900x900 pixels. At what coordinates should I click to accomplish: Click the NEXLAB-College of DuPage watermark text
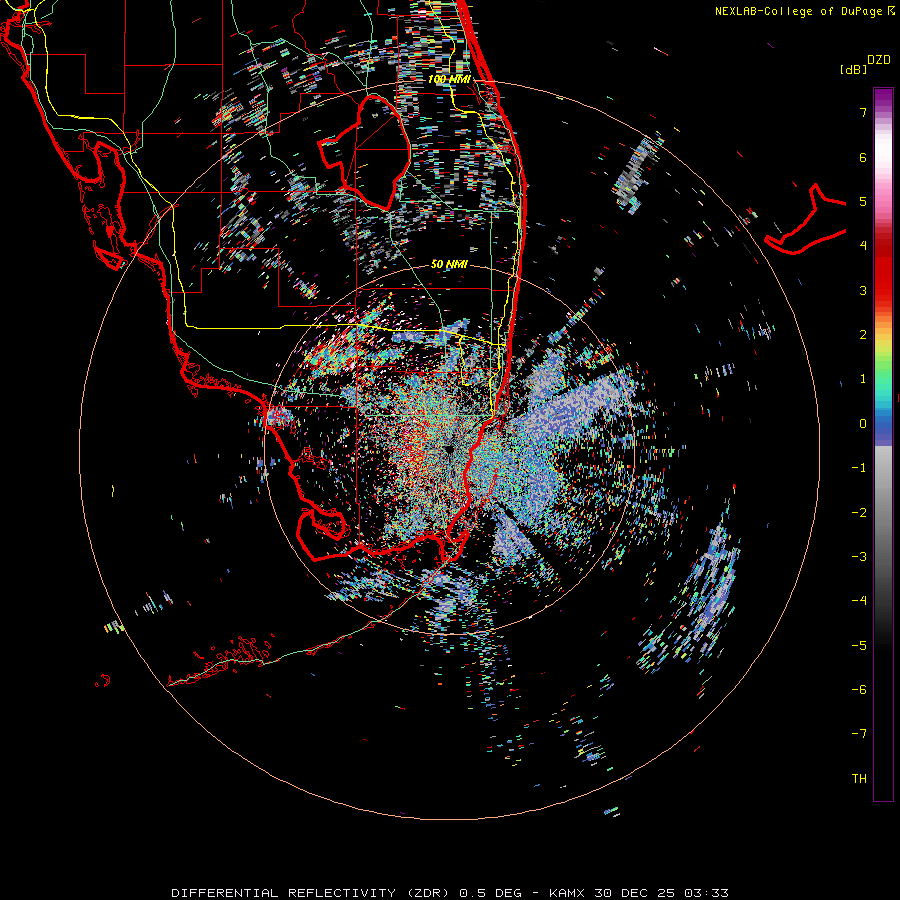[805, 11]
